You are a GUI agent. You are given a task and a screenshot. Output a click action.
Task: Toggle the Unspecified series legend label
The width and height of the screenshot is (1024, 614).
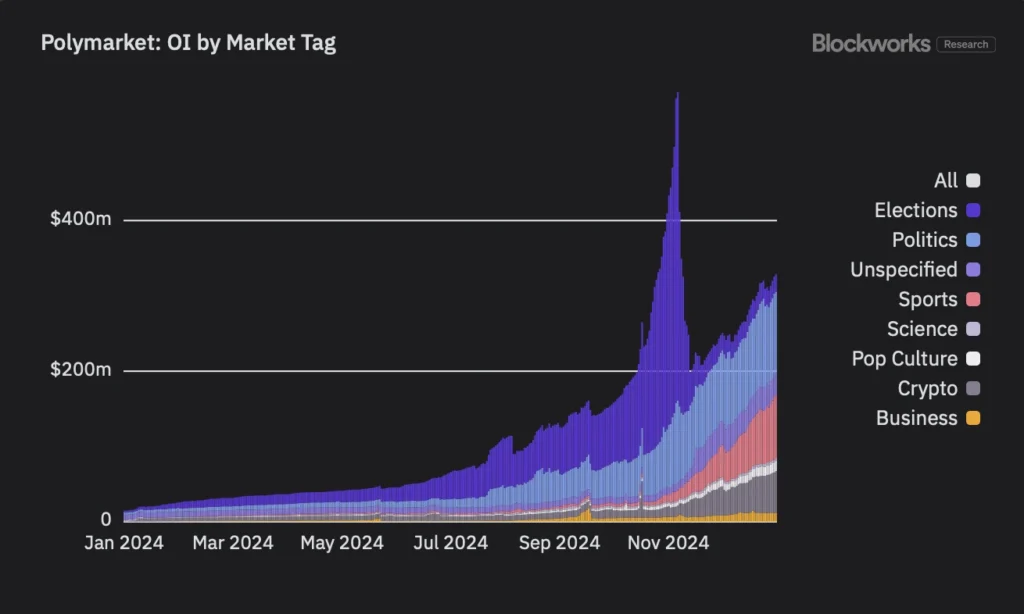pyautogui.click(x=904, y=270)
